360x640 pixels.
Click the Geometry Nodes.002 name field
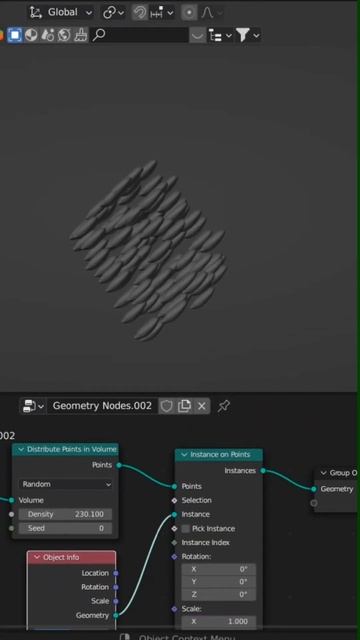102,406
